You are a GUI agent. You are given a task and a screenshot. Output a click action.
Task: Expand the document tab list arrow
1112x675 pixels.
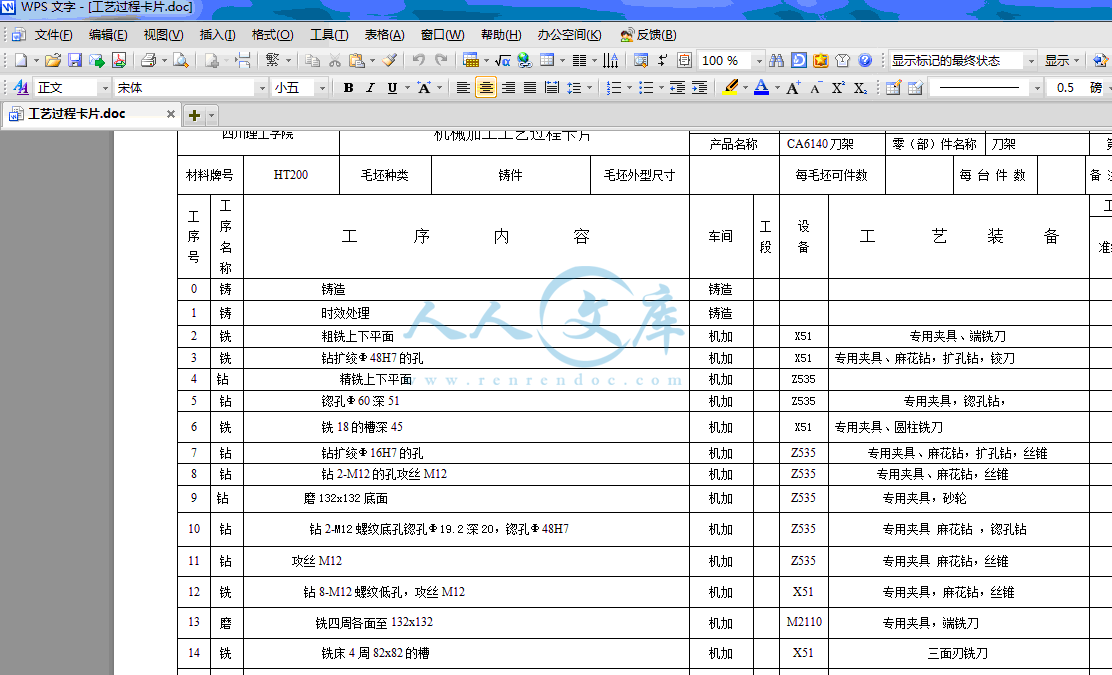211,115
